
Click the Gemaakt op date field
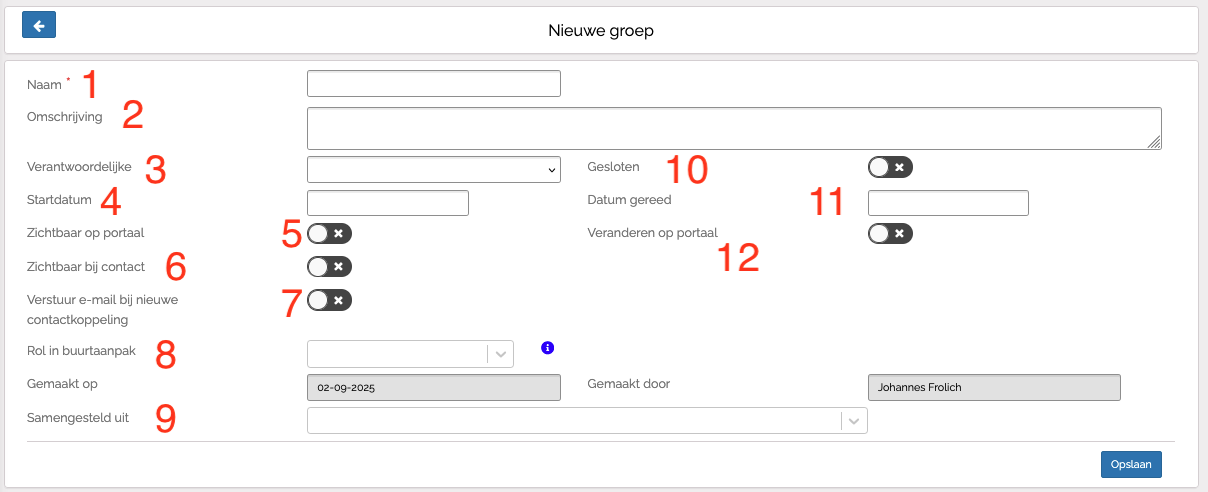tap(433, 387)
